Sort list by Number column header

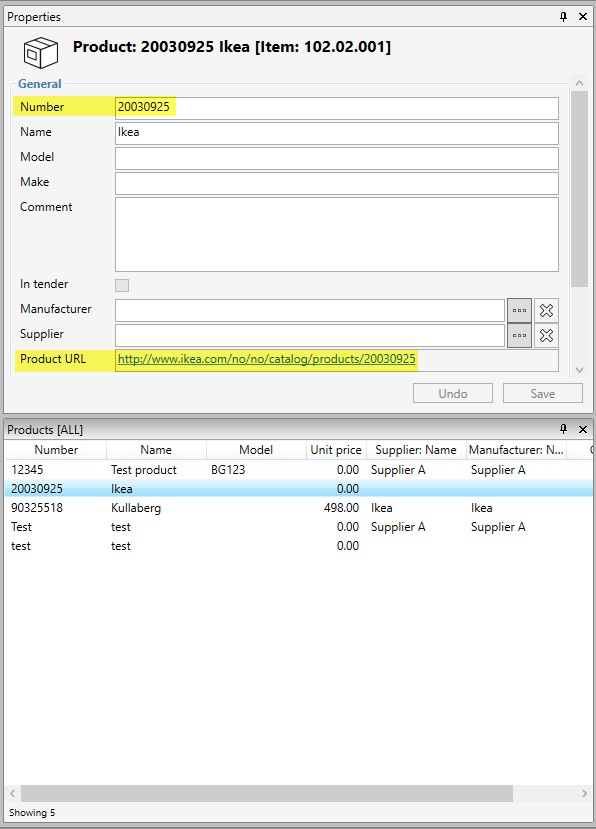click(56, 450)
